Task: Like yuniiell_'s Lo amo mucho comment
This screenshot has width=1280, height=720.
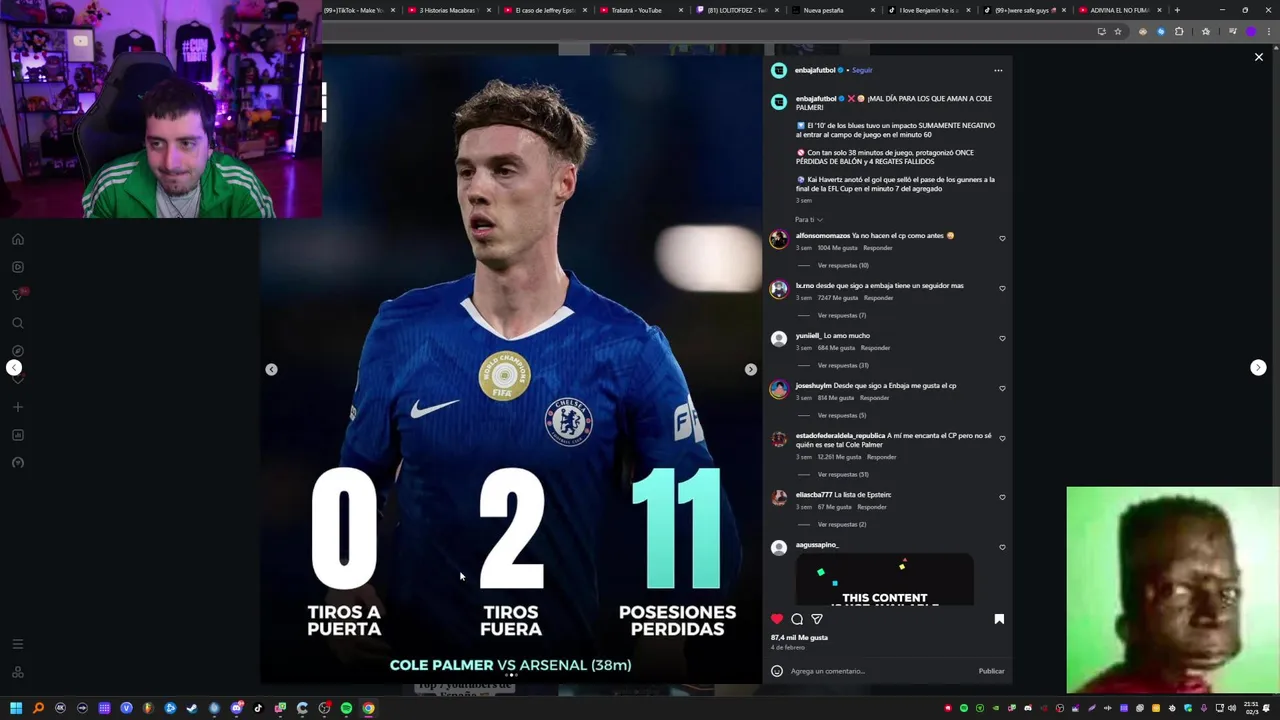Action: pyautogui.click(x=1002, y=338)
